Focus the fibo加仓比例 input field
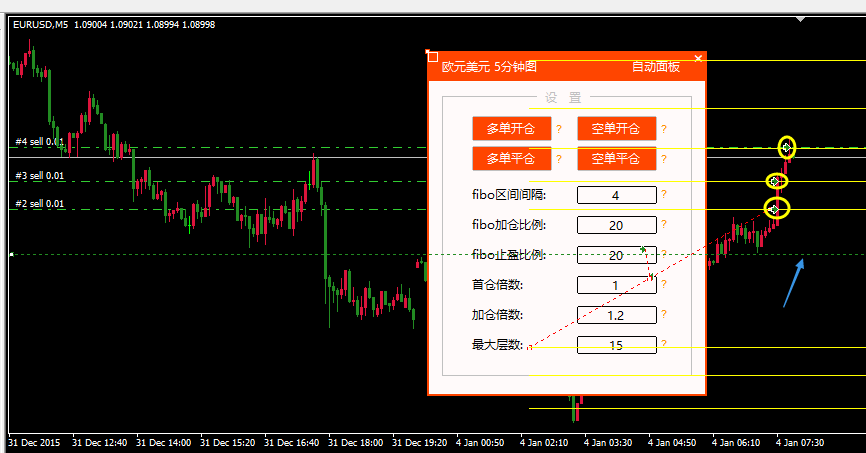866x453 pixels. pyautogui.click(x=616, y=225)
